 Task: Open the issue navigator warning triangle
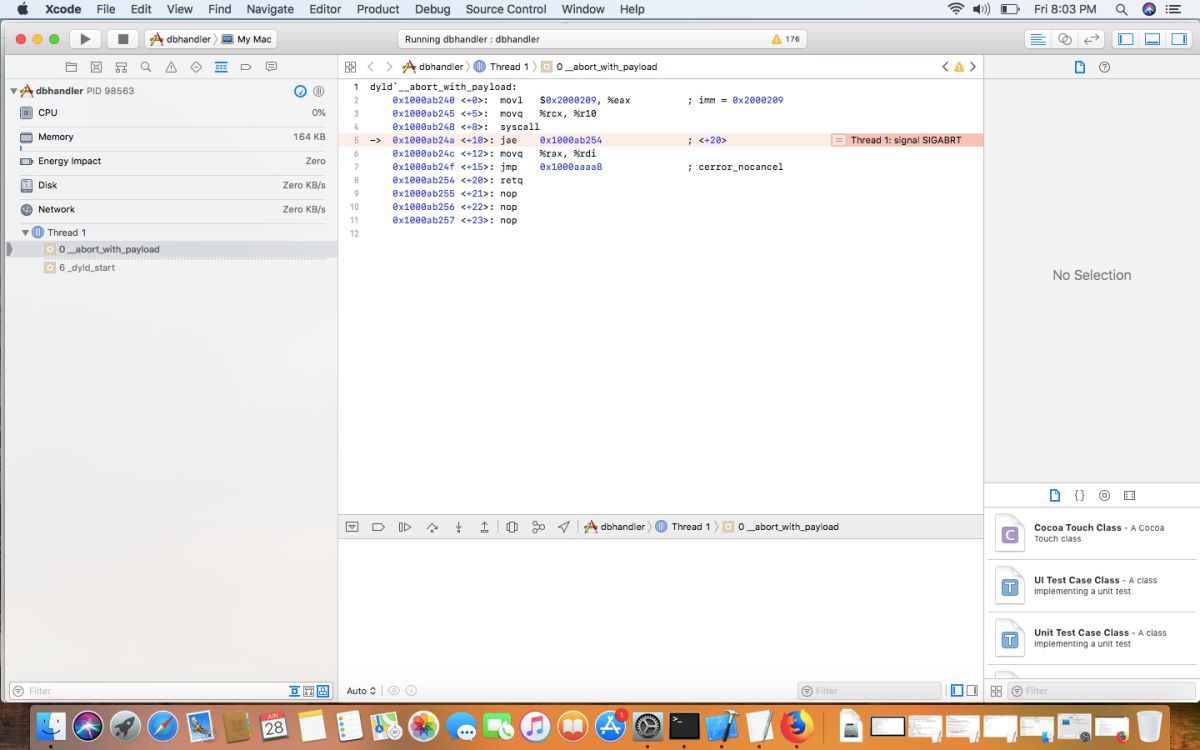click(171, 67)
